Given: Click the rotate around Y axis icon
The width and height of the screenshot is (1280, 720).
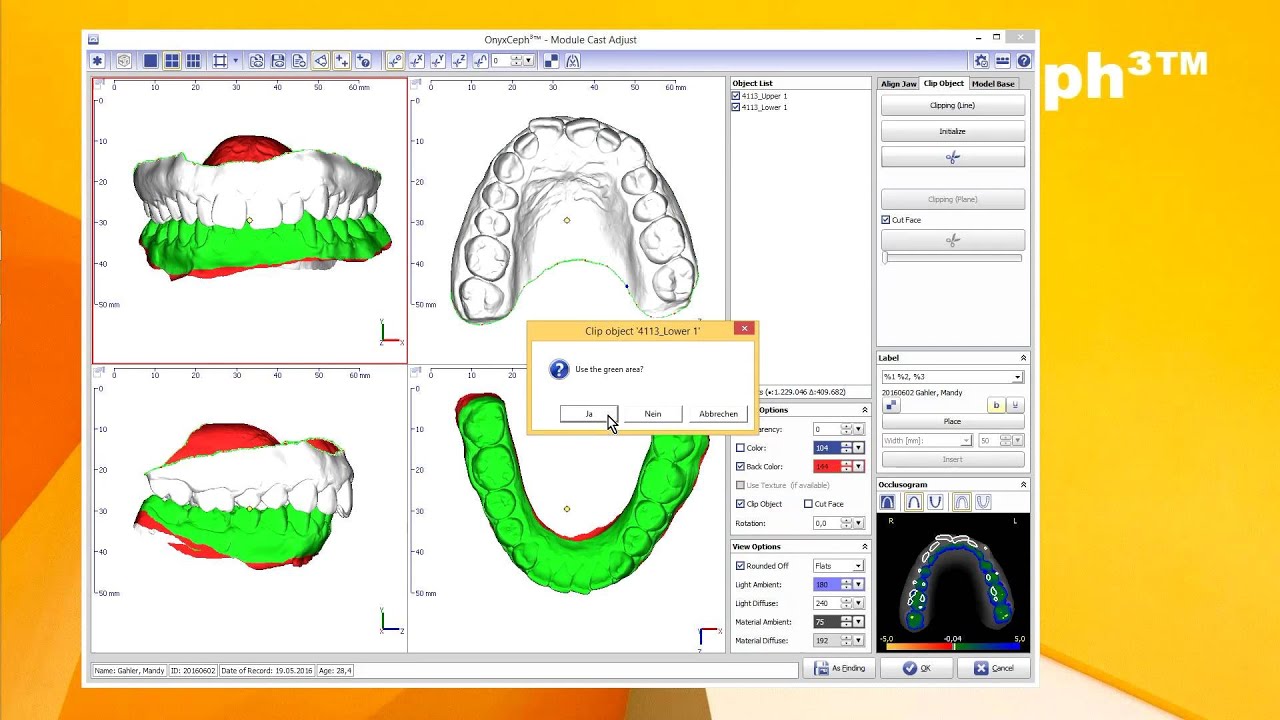Looking at the screenshot, I should 438,61.
